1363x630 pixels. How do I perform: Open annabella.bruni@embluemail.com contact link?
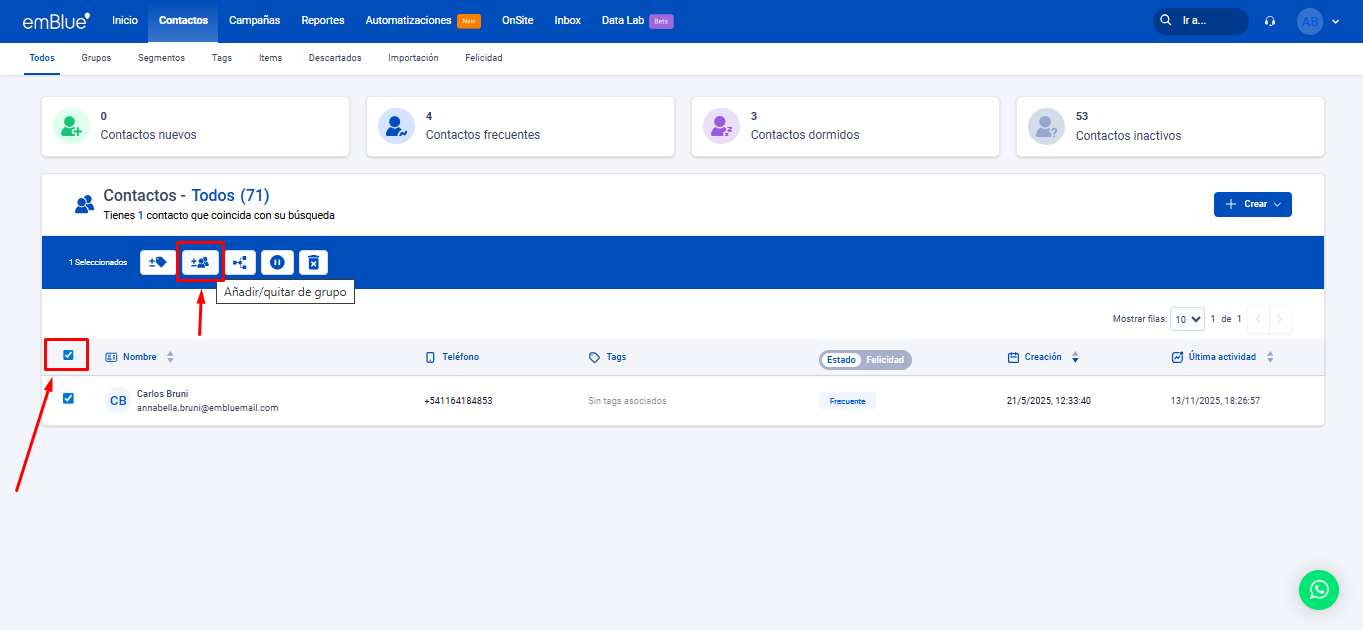pos(207,408)
